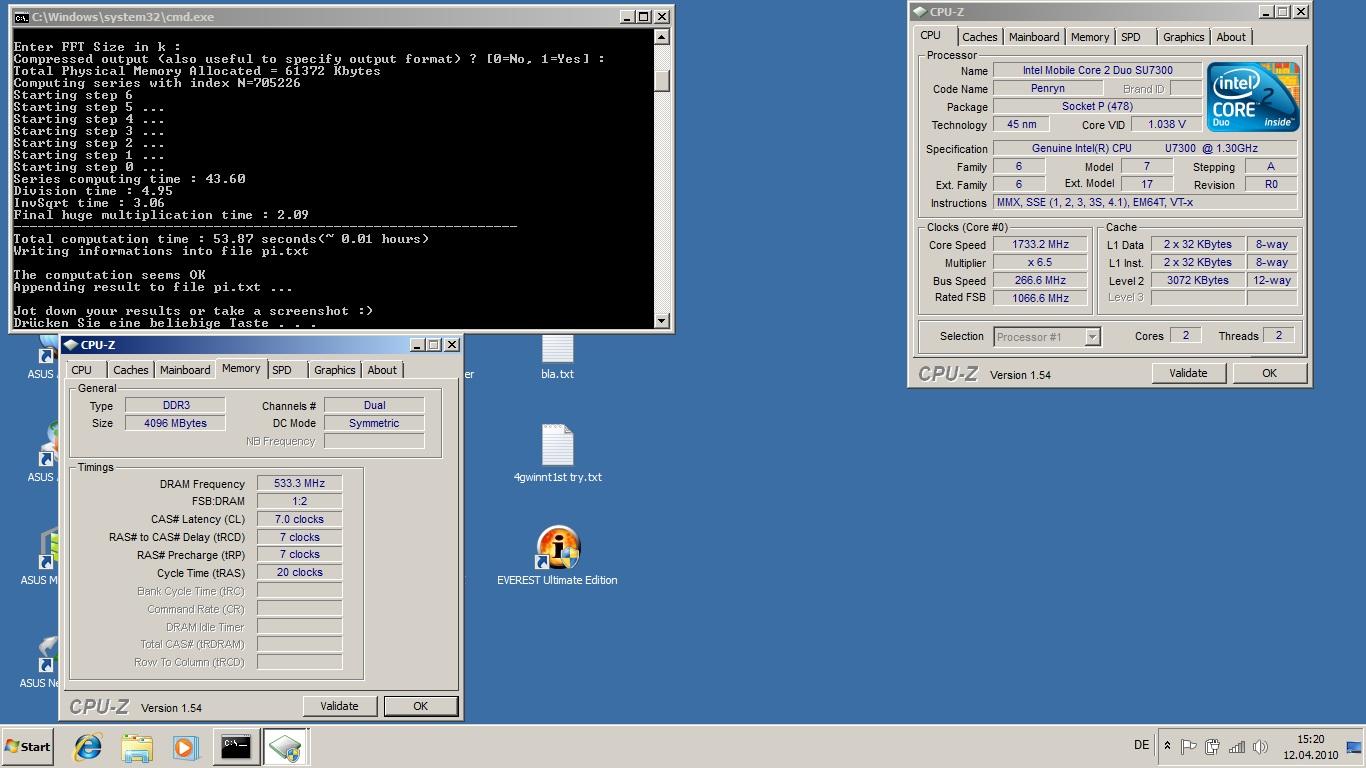Open Graphics tab in CPU-Z processor window
Image resolution: width=1366 pixels, height=768 pixels.
click(1184, 37)
